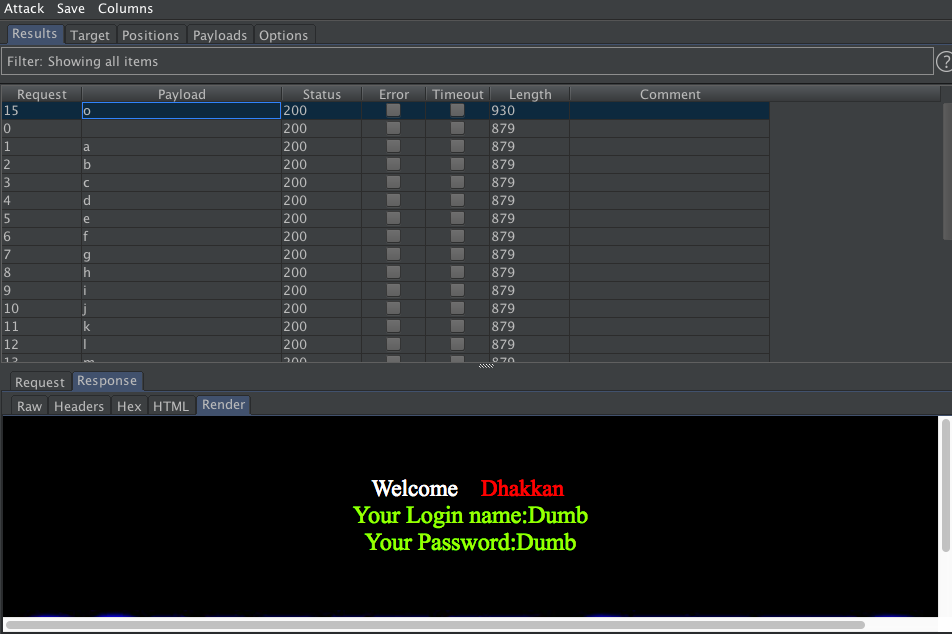Select the row with payload d
This screenshot has height=634, width=952.
386,200
